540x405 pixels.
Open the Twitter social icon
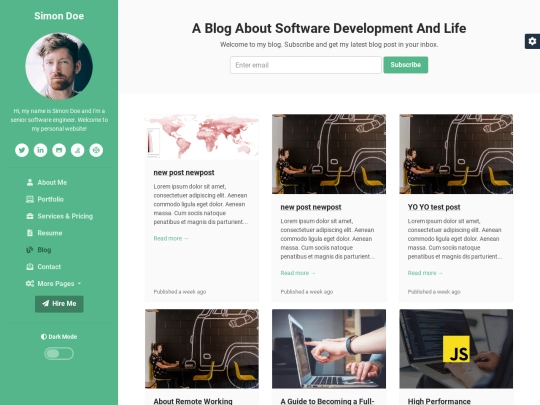[x=22, y=150]
